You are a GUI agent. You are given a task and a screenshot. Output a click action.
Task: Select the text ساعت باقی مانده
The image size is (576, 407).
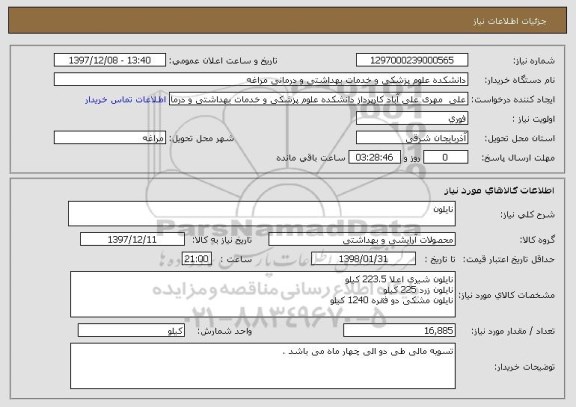tap(311, 158)
